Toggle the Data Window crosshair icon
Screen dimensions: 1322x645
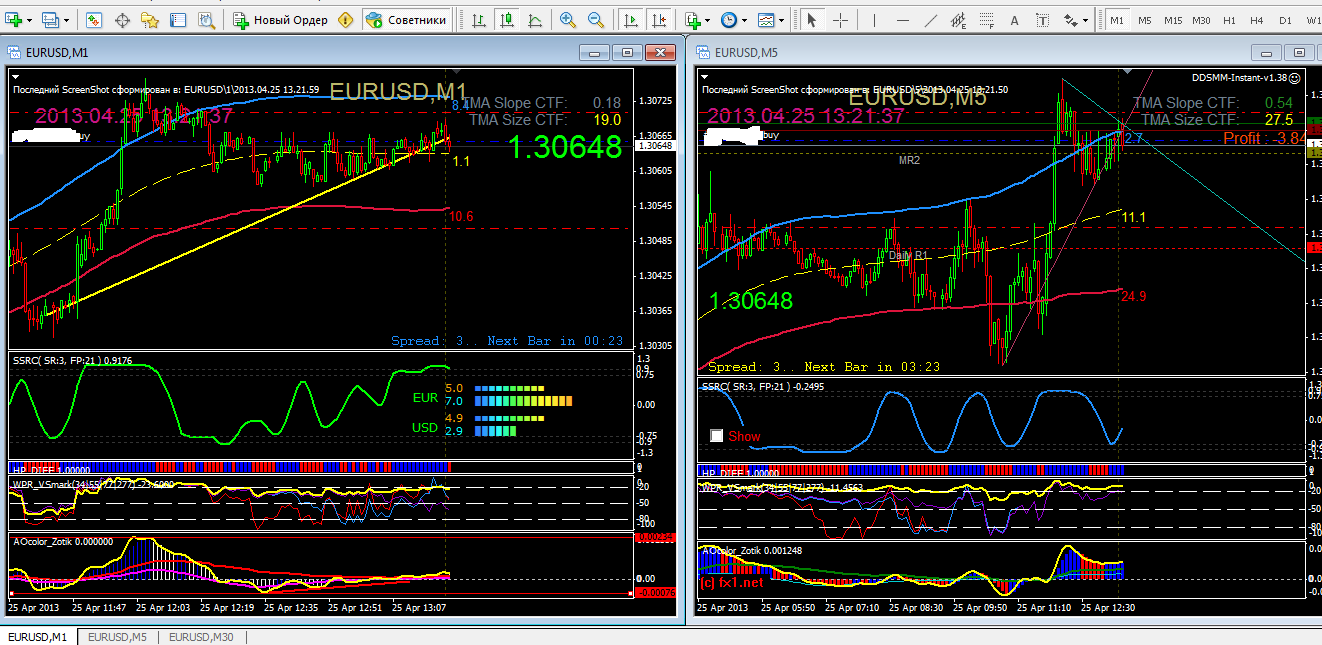(122, 19)
